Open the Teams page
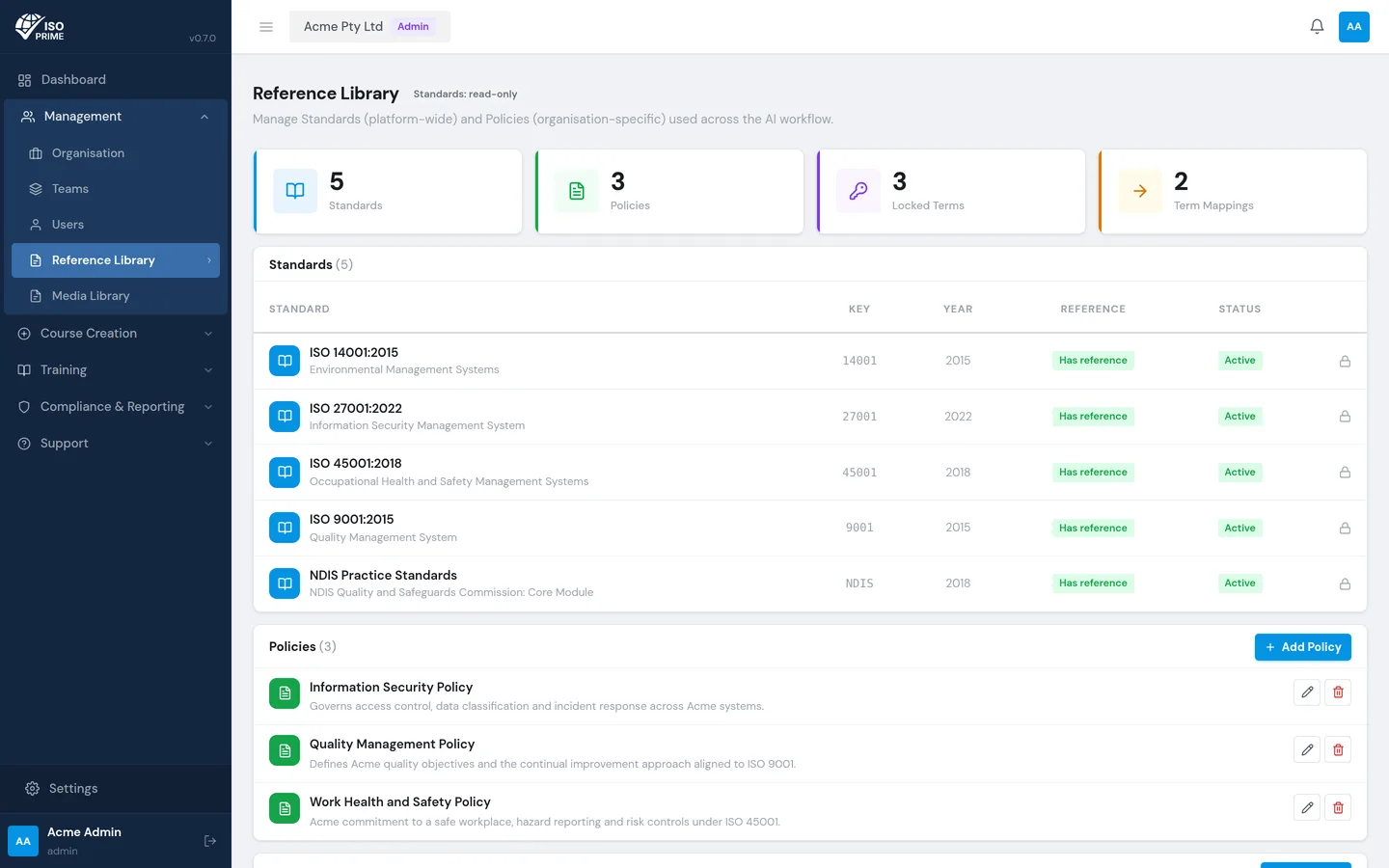This screenshot has height=868, width=1389. 116,189
